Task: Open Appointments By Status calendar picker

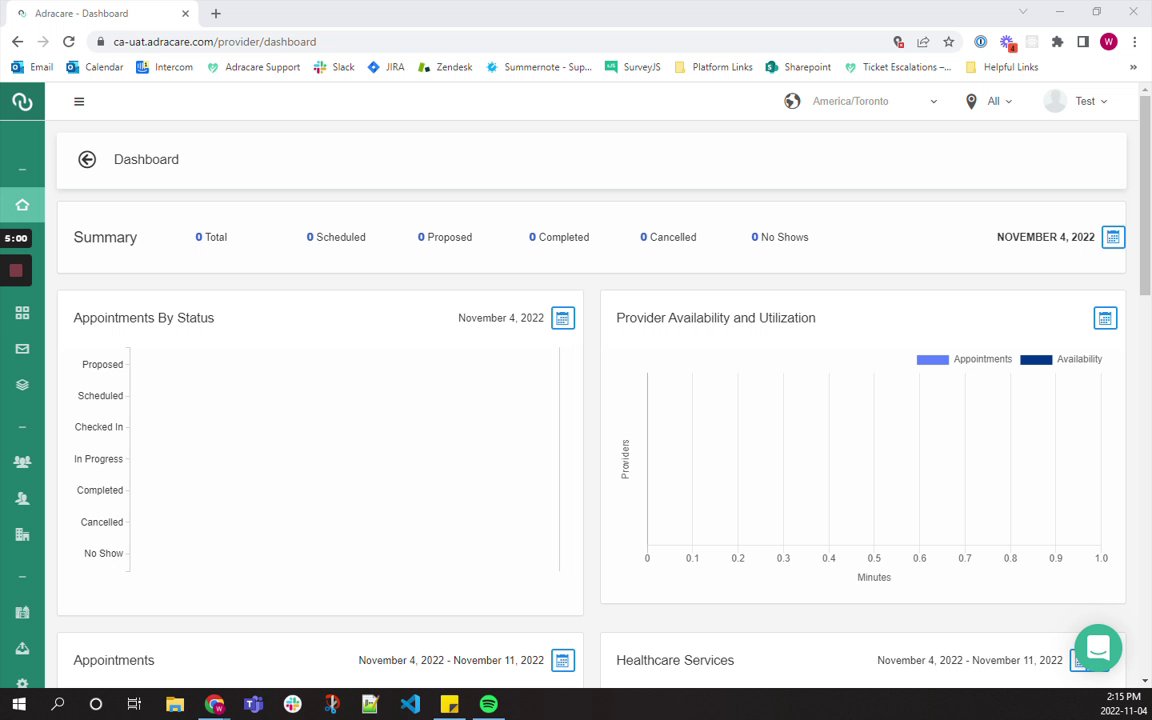Action: 563,318
